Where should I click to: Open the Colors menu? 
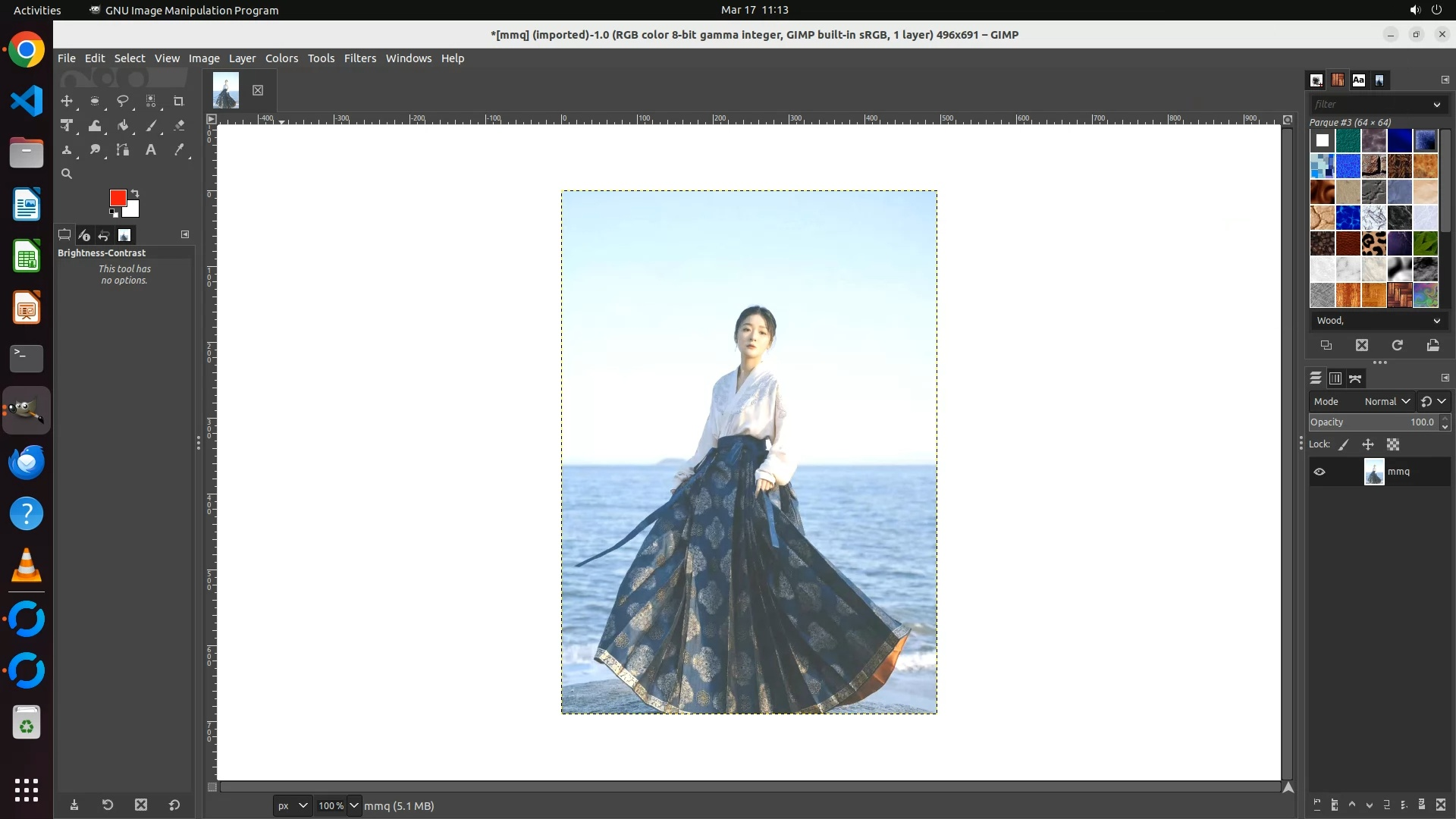(x=281, y=58)
